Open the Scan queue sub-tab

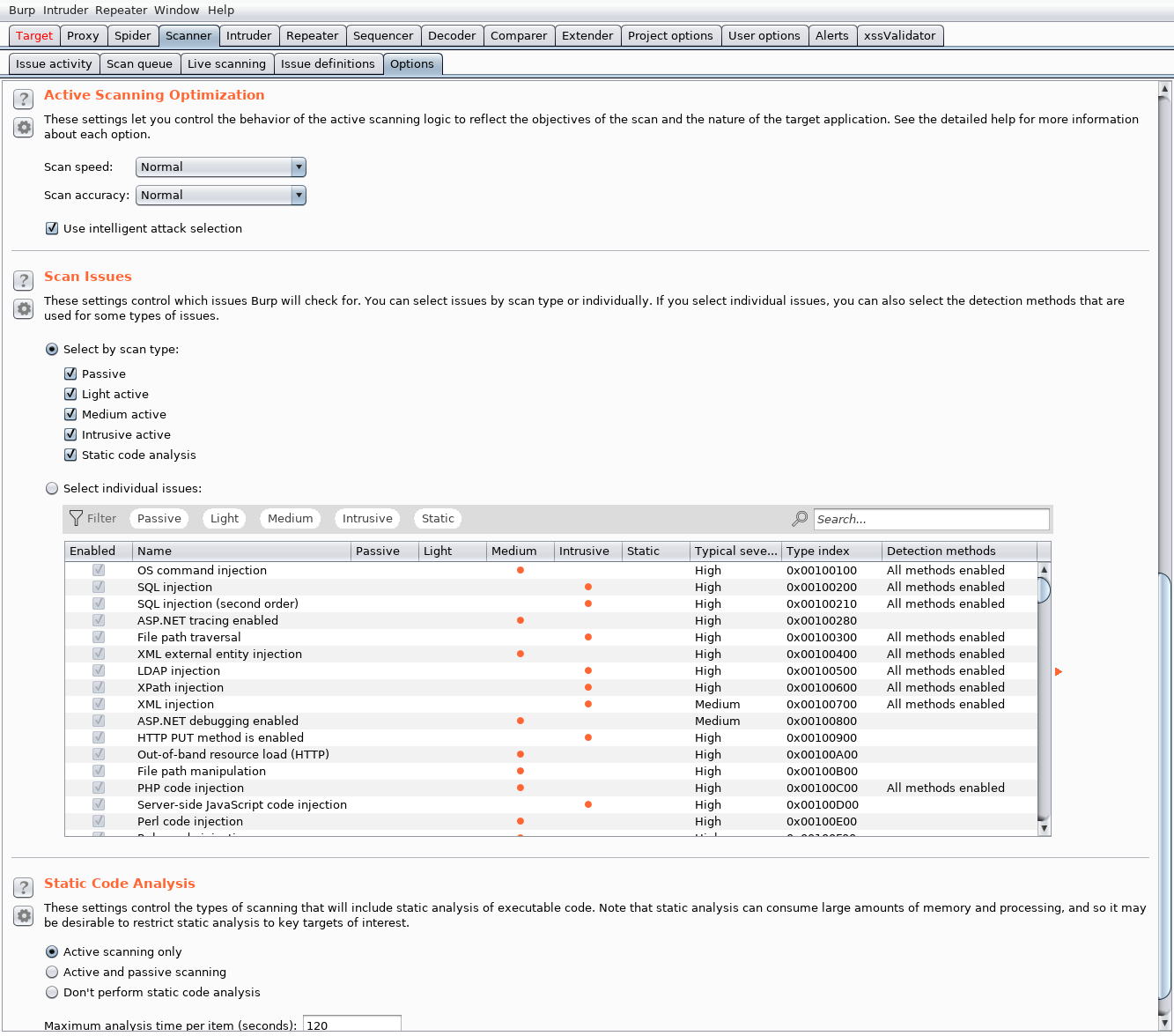pyautogui.click(x=139, y=63)
